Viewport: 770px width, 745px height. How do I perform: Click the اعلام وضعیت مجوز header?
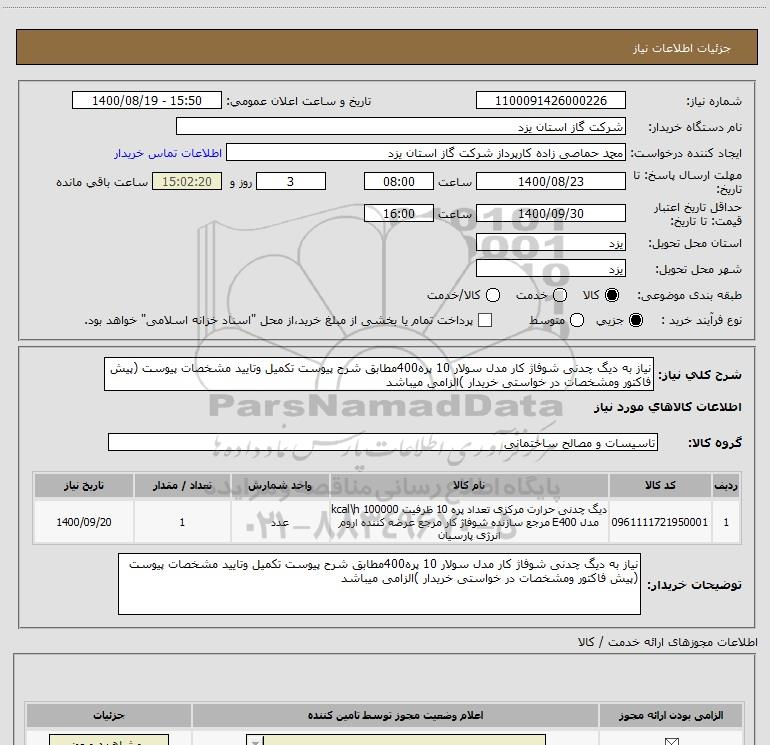click(395, 715)
